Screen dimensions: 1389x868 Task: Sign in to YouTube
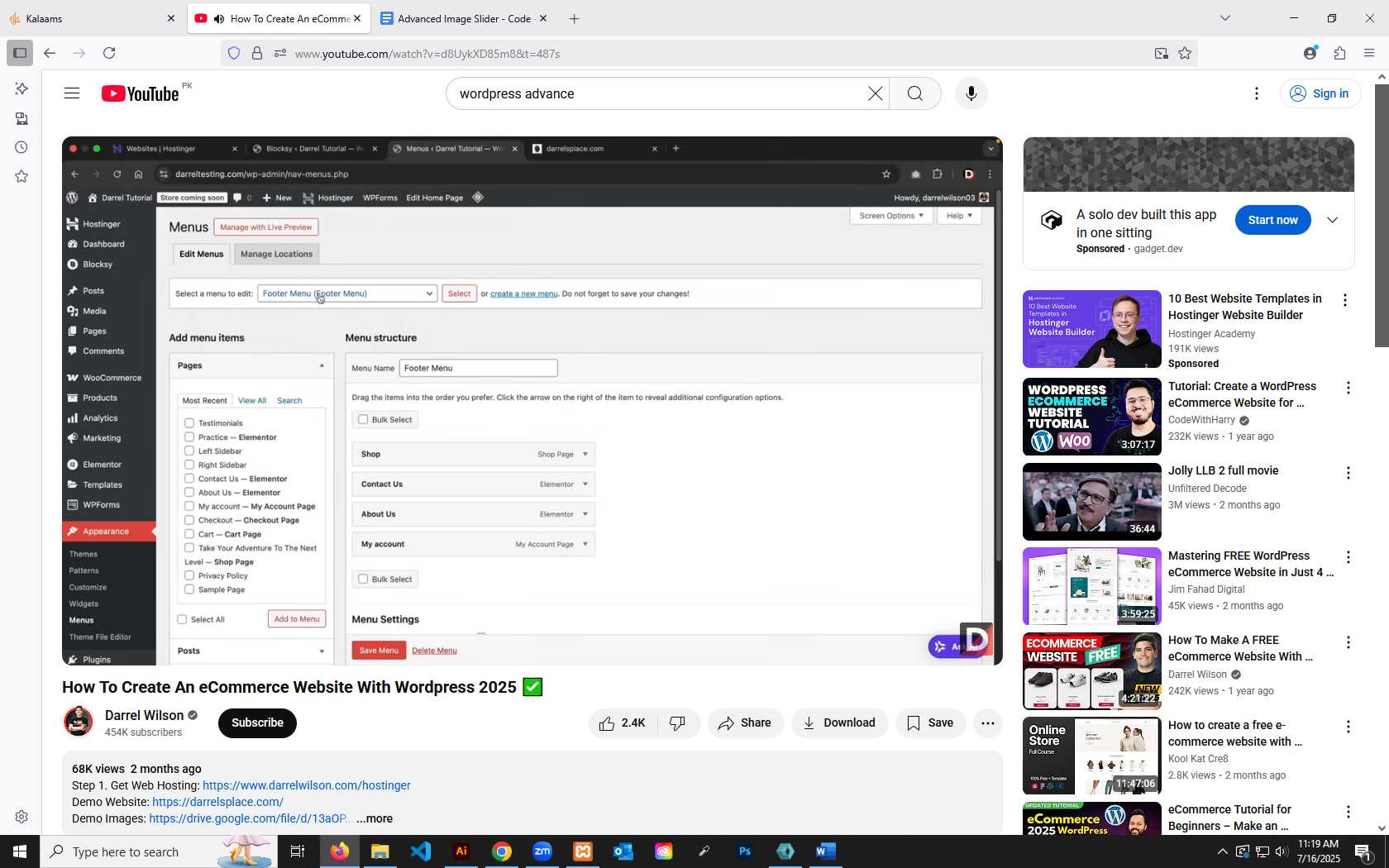pyautogui.click(x=1320, y=93)
